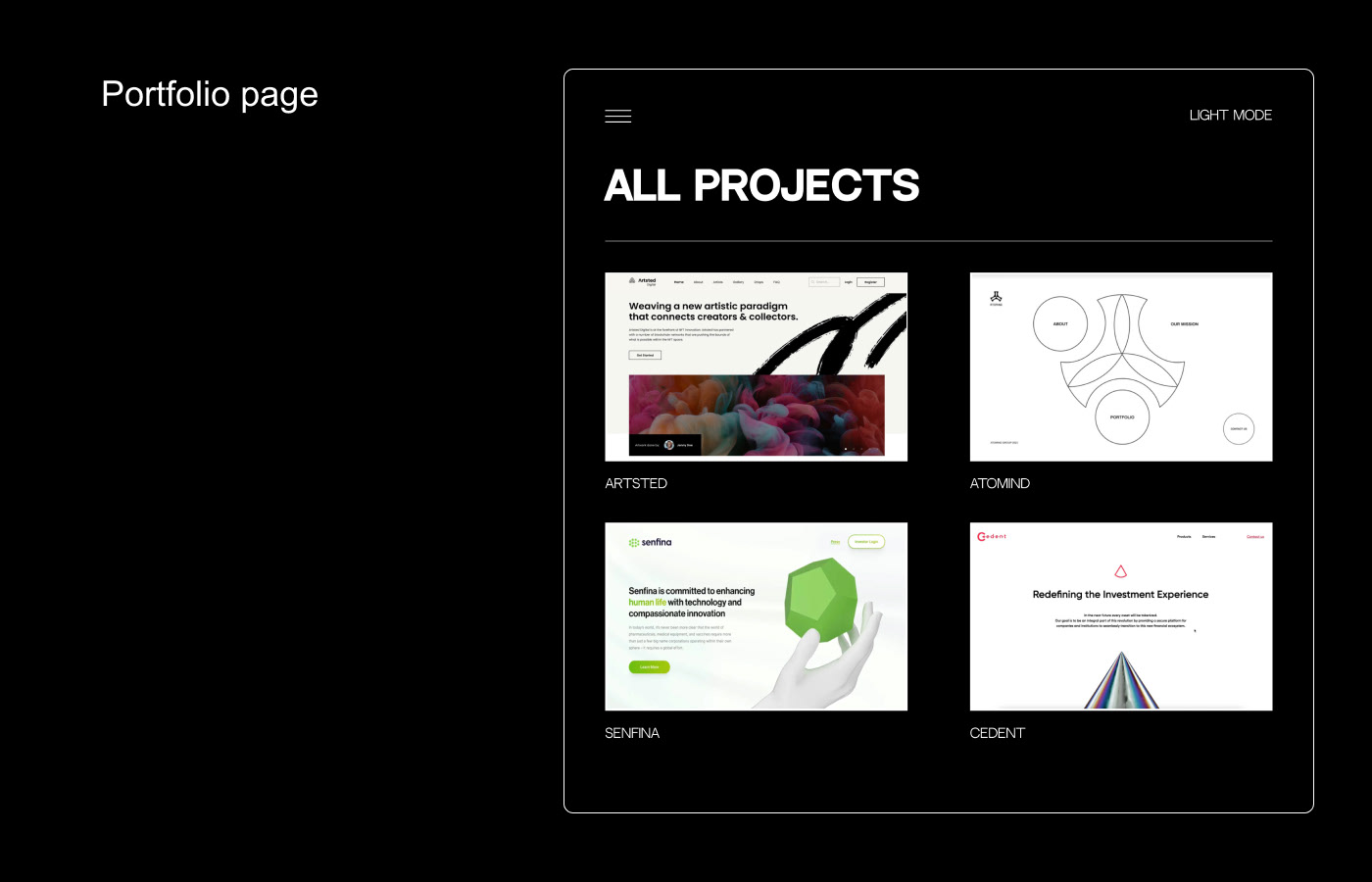Open the Senfina project thumbnail
Screen dimensions: 1372x882
756,616
